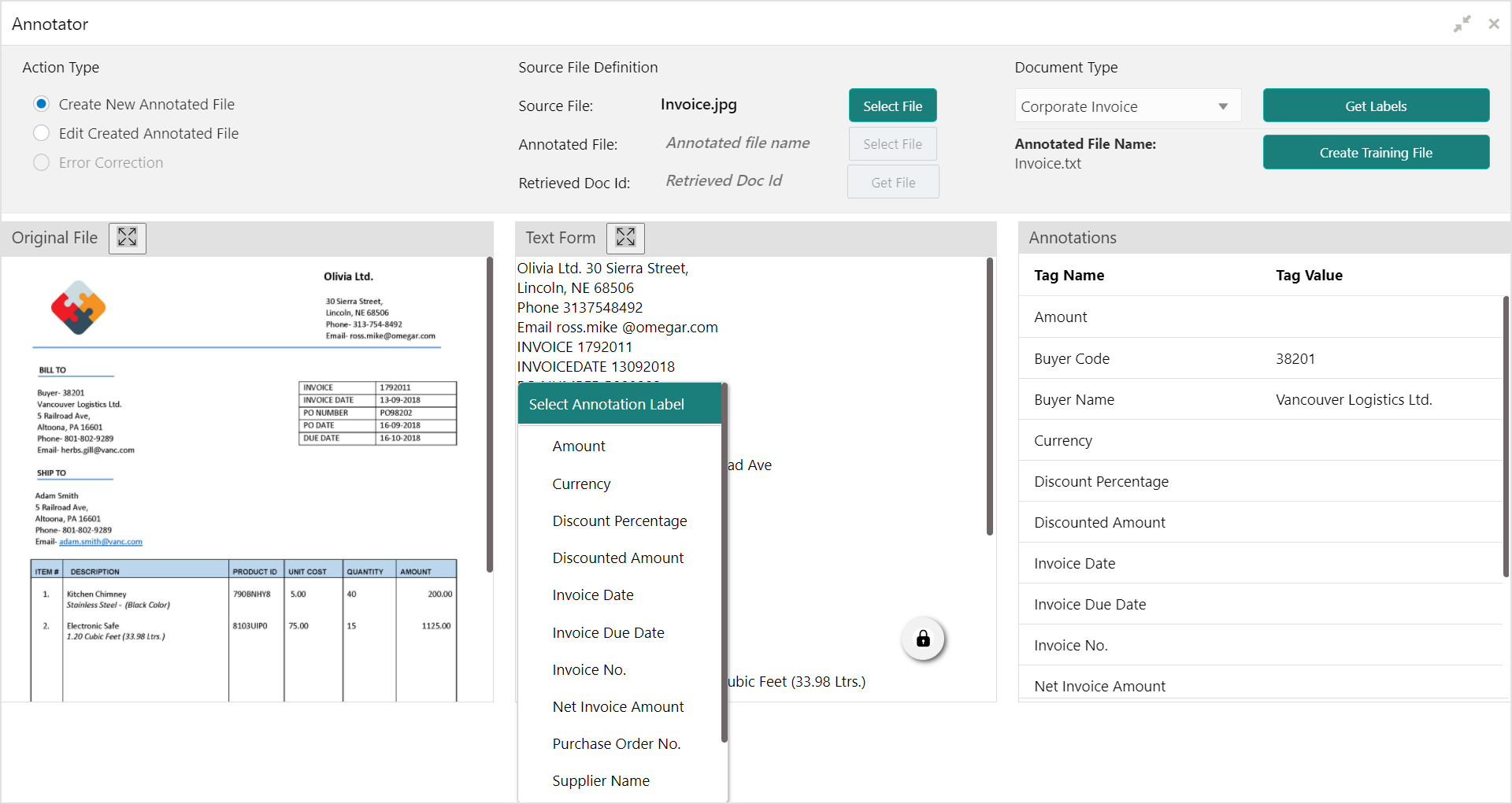Open the Corporate Invoice document type dropdown
1512x804 pixels.
1128,106
